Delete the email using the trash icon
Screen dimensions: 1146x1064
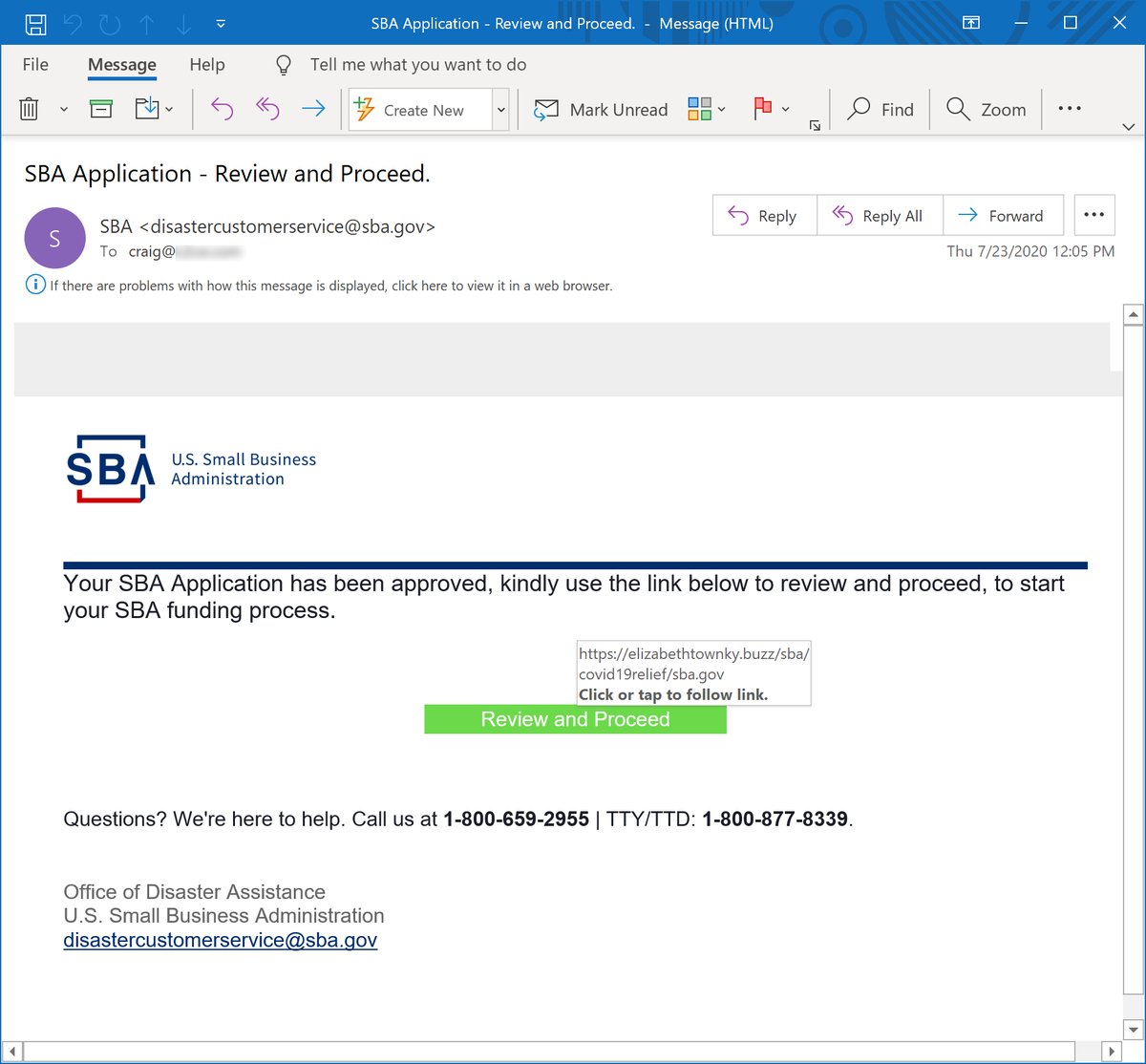29,109
